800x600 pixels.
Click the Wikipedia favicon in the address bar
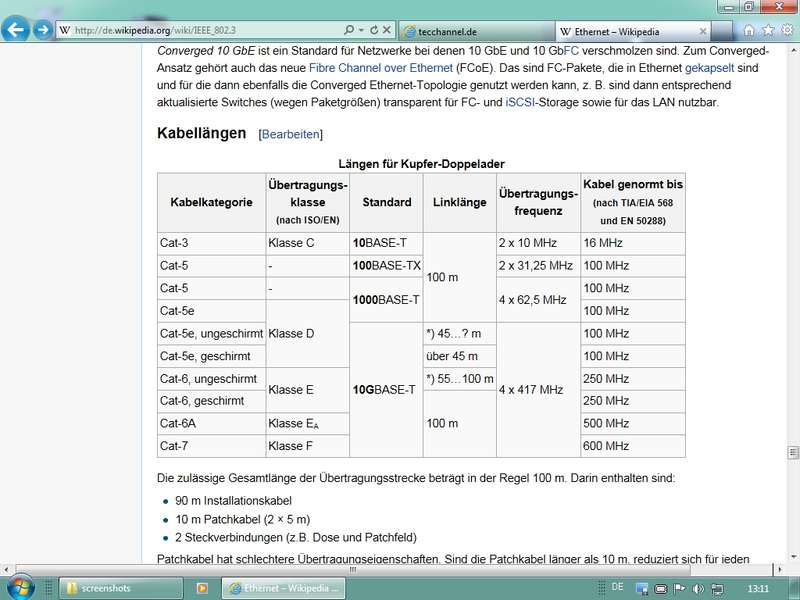64,30
